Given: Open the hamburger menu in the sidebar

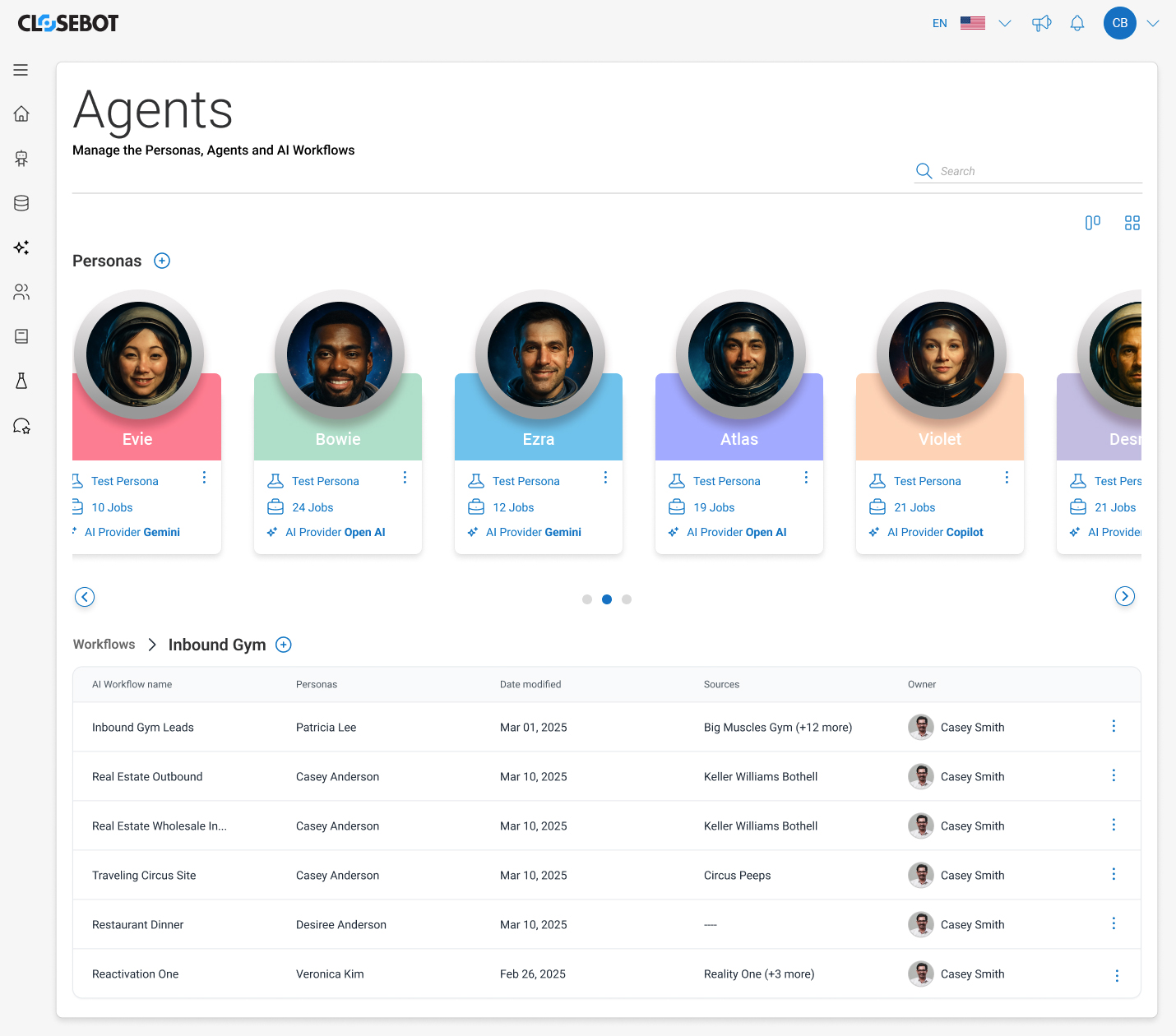Looking at the screenshot, I should click(21, 70).
